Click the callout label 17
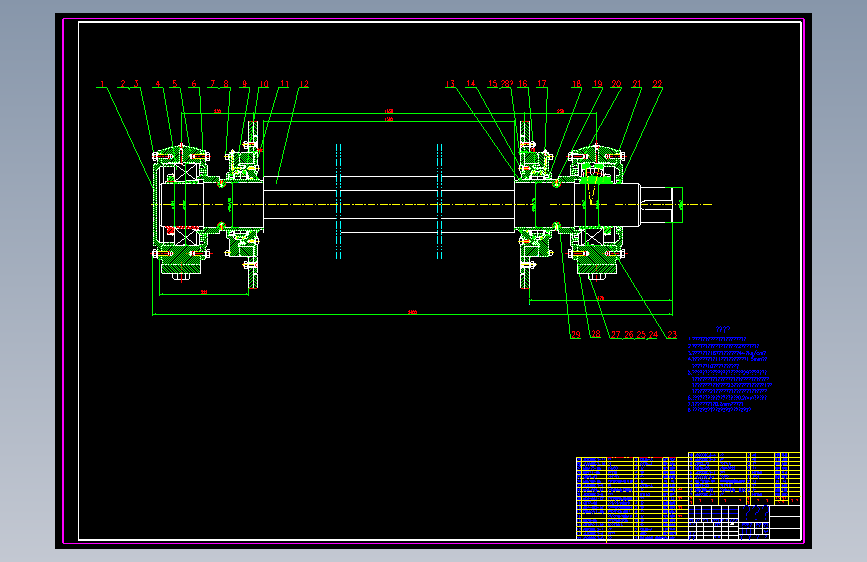The image size is (867, 562). 542,84
